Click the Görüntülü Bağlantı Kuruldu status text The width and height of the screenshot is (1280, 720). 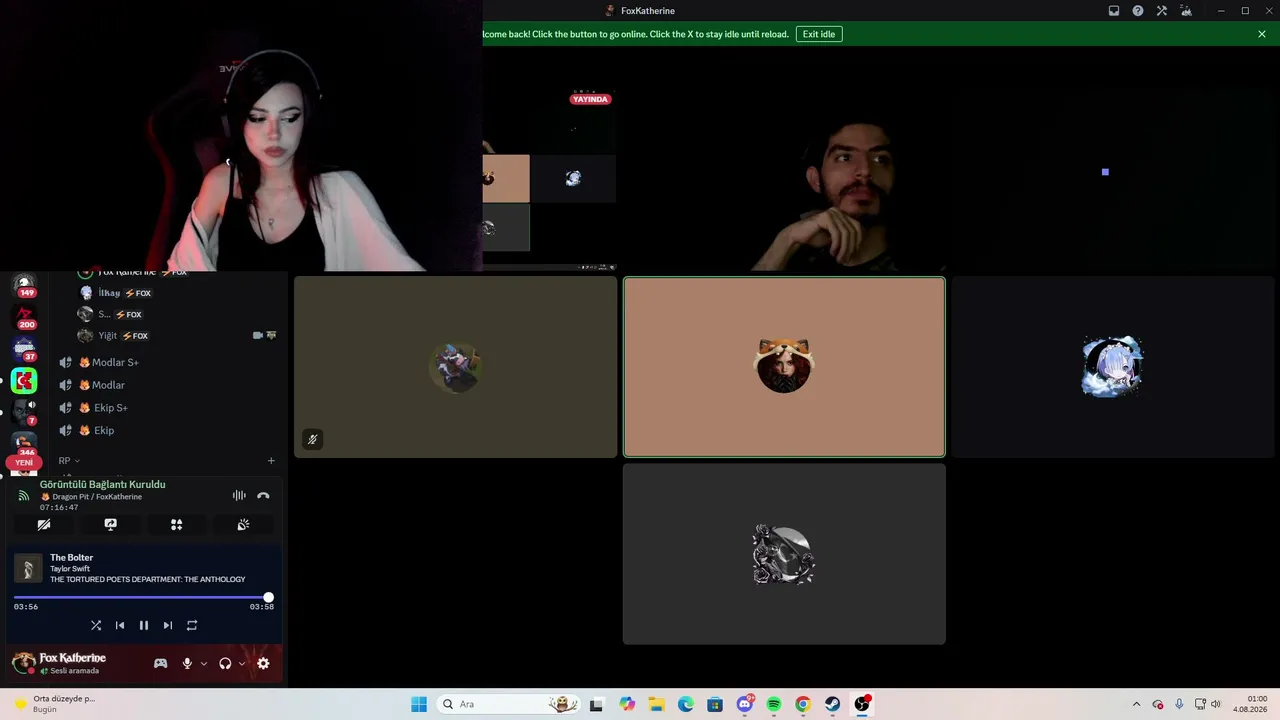[x=103, y=484]
